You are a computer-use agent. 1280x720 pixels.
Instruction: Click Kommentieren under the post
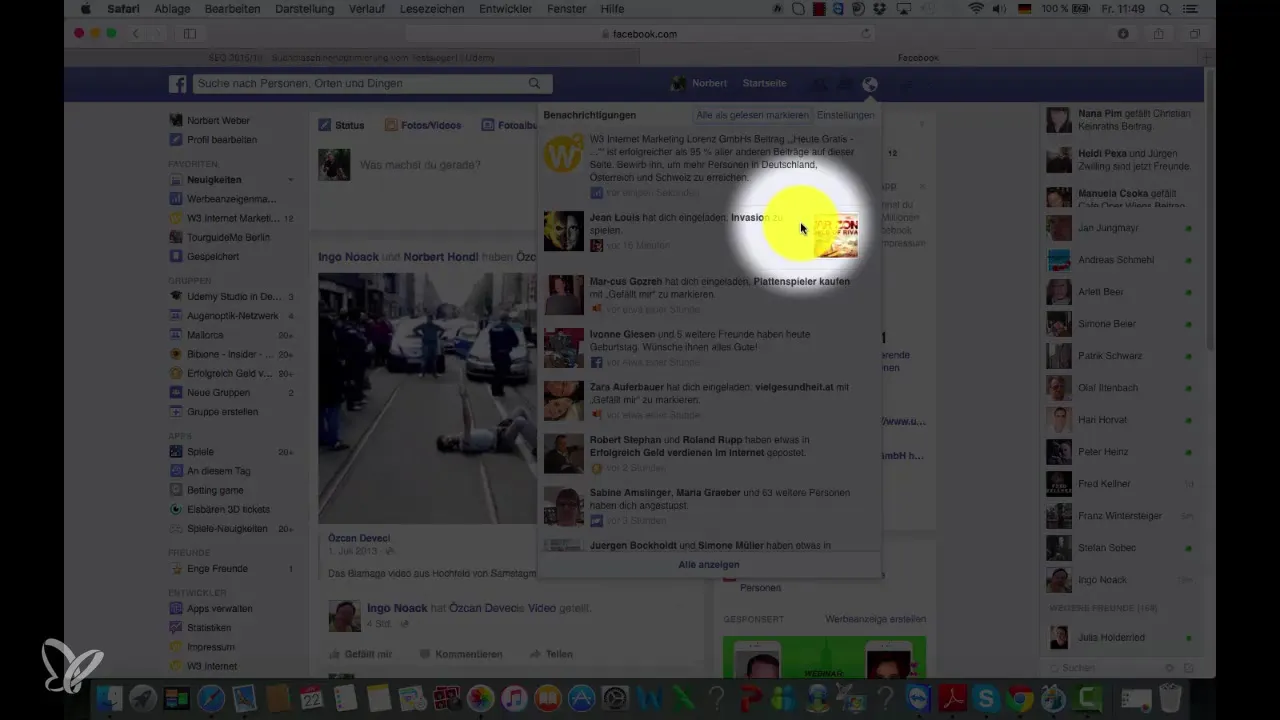point(461,654)
